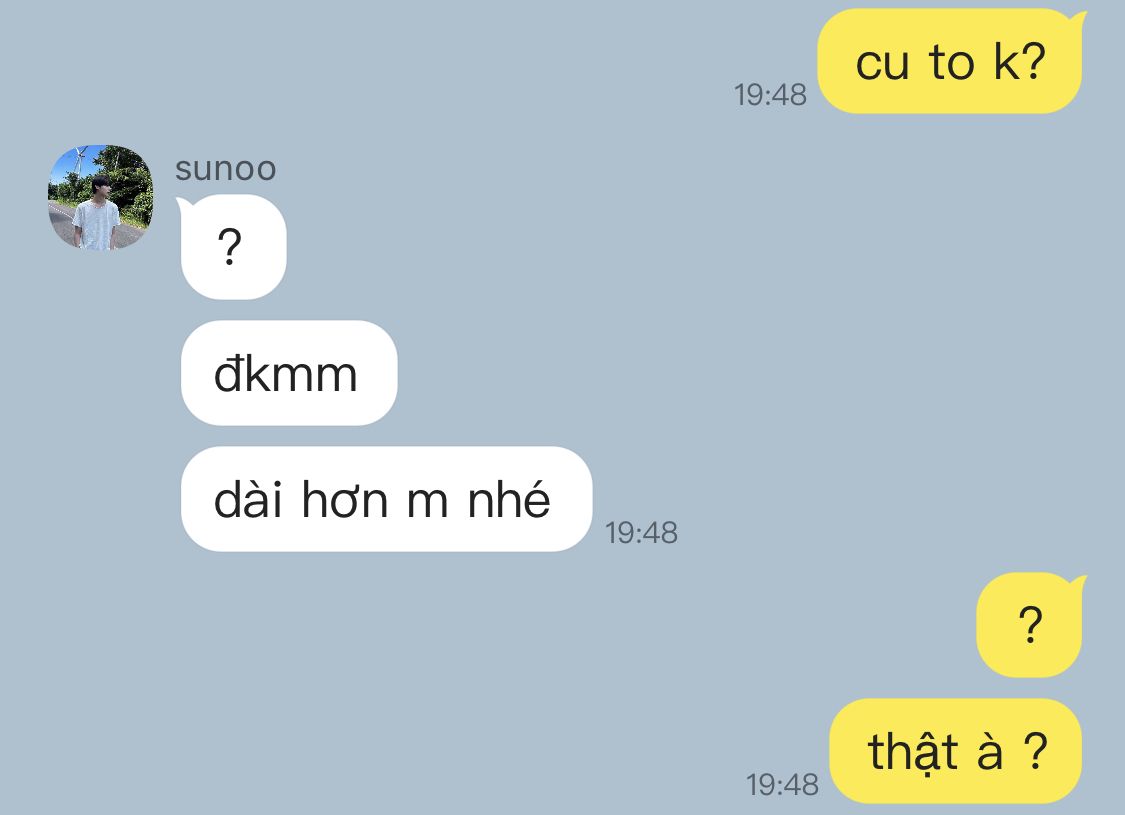Click the word 'thật' in the yellow bubble

coord(913,753)
